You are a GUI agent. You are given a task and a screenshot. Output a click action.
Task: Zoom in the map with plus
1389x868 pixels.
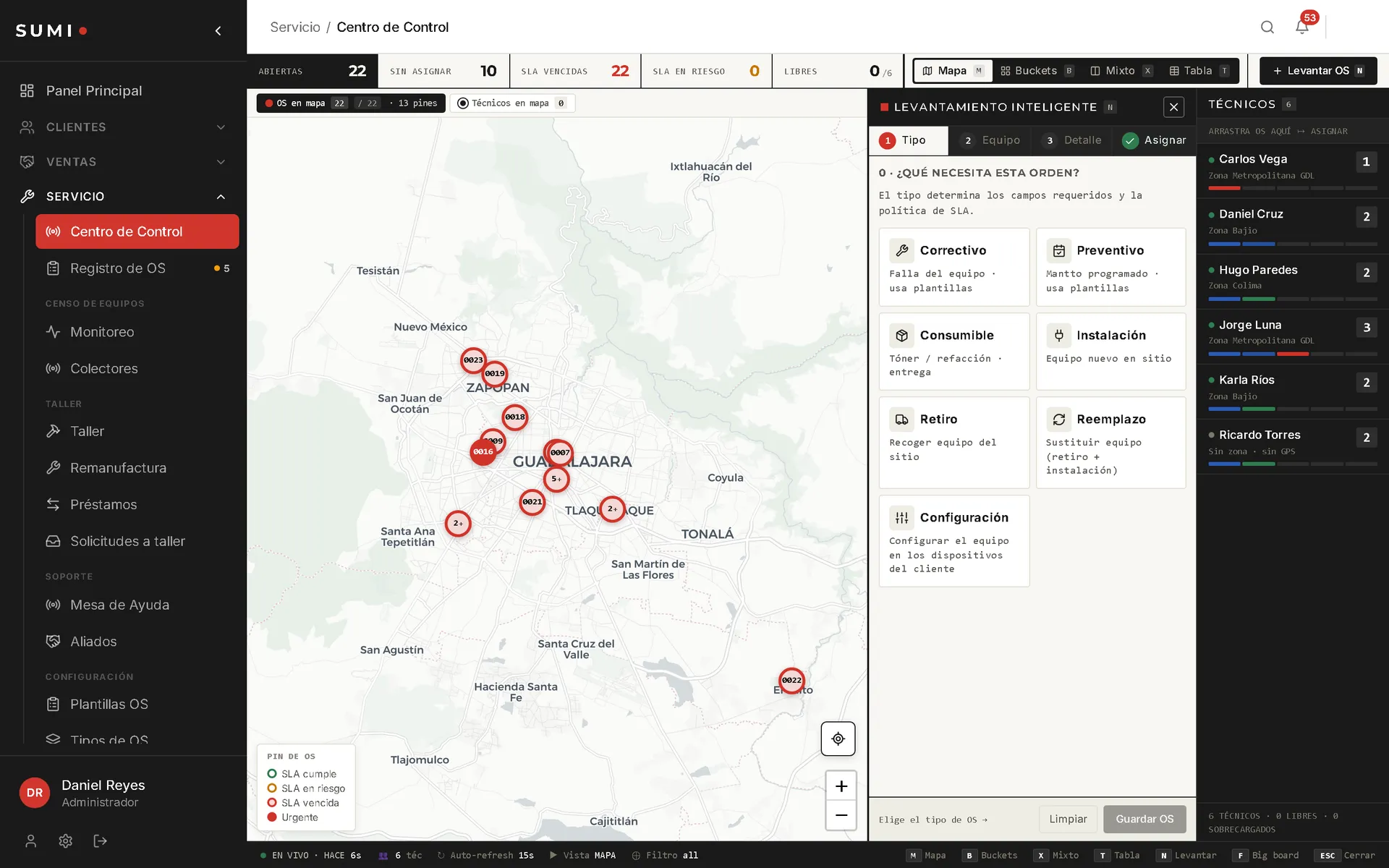click(841, 786)
